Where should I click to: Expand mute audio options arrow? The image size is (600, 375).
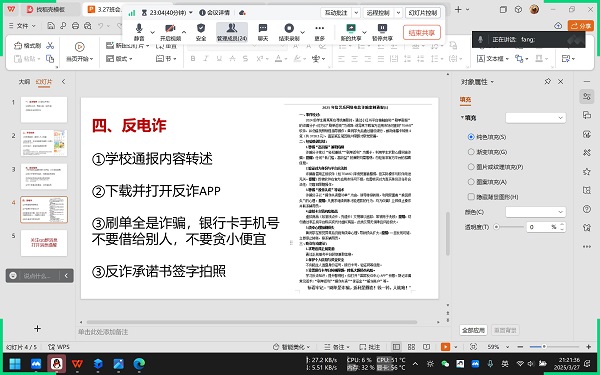click(x=152, y=32)
